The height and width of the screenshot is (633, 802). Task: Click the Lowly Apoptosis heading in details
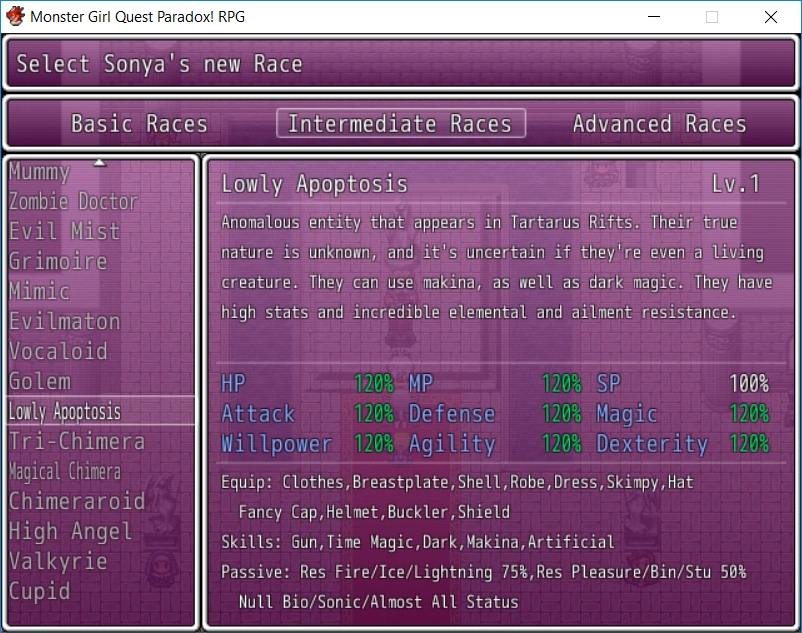pos(315,184)
